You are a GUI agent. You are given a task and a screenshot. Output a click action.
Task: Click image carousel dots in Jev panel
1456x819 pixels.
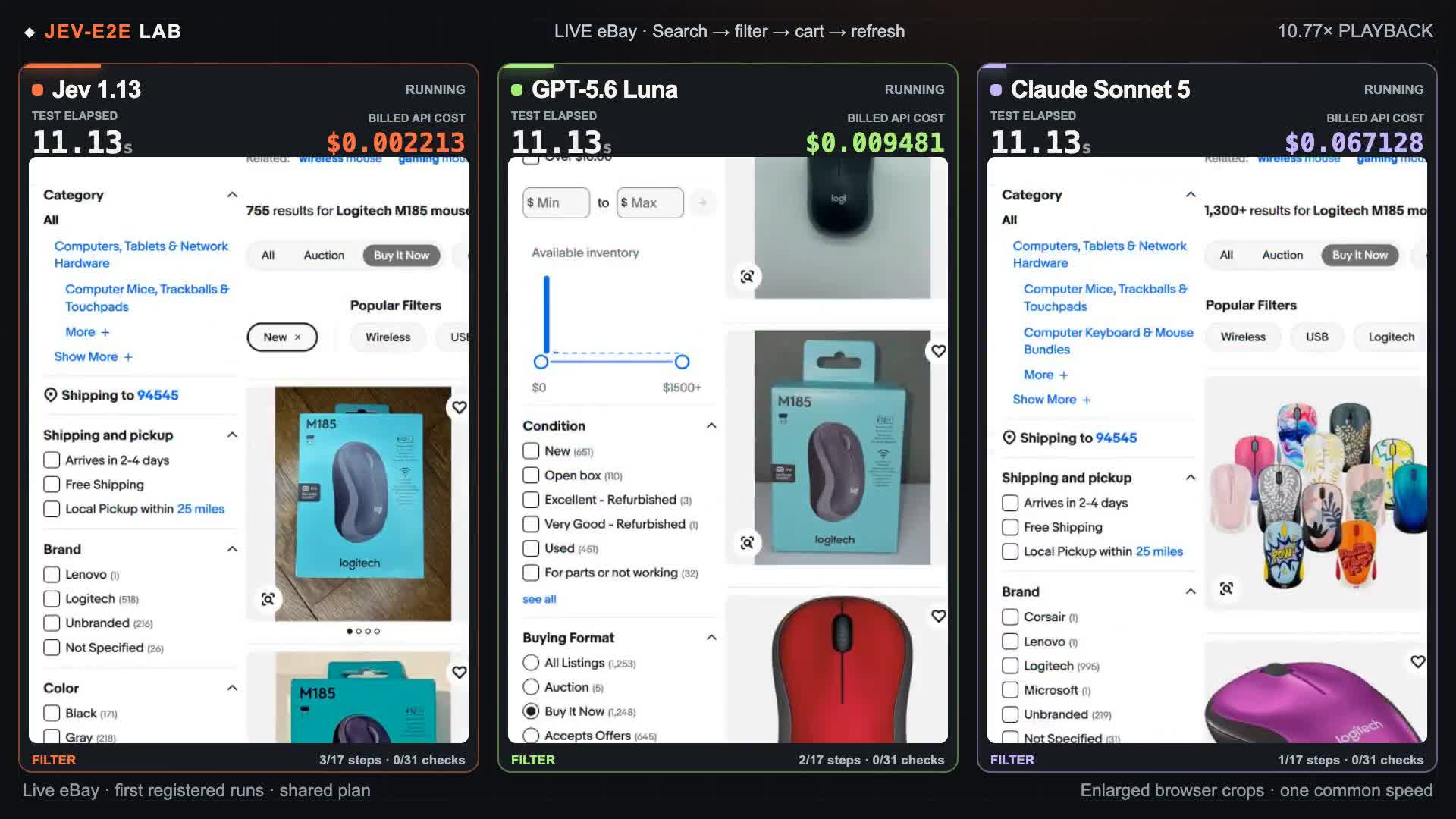pyautogui.click(x=363, y=631)
